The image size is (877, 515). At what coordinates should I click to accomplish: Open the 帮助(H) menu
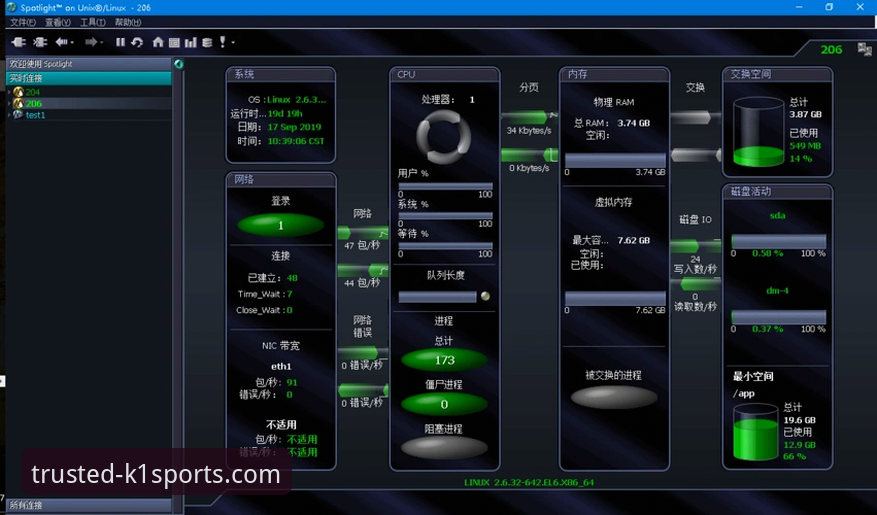point(128,22)
